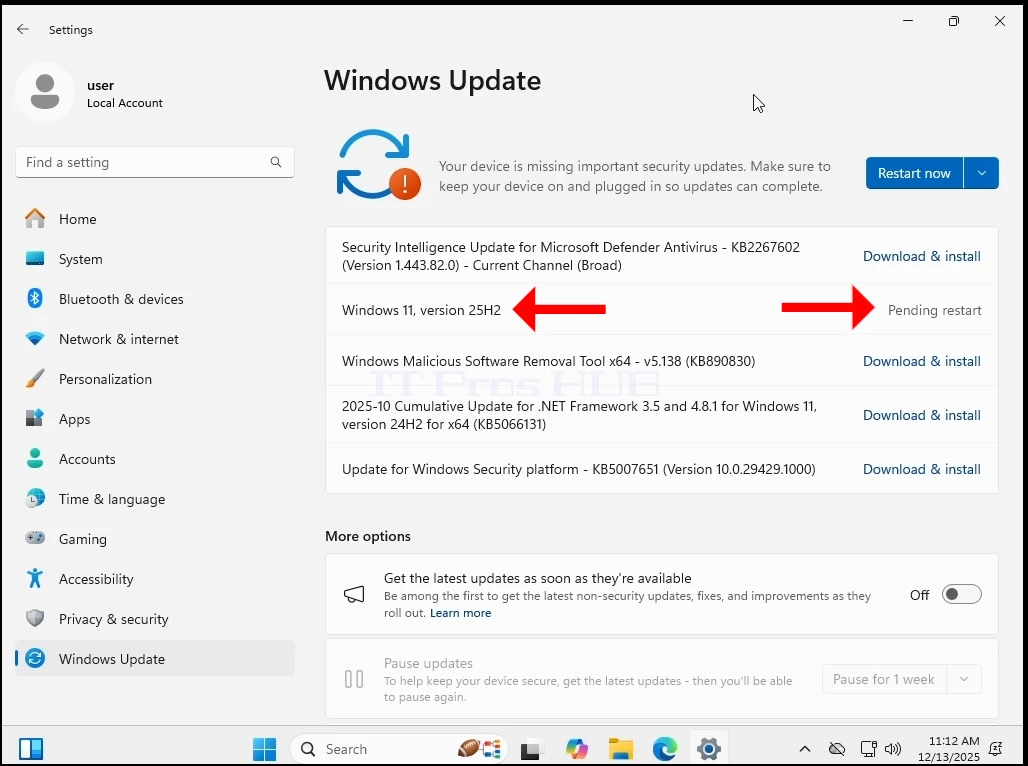Click the network display tray icon
The height and width of the screenshot is (766, 1028).
coord(869,749)
